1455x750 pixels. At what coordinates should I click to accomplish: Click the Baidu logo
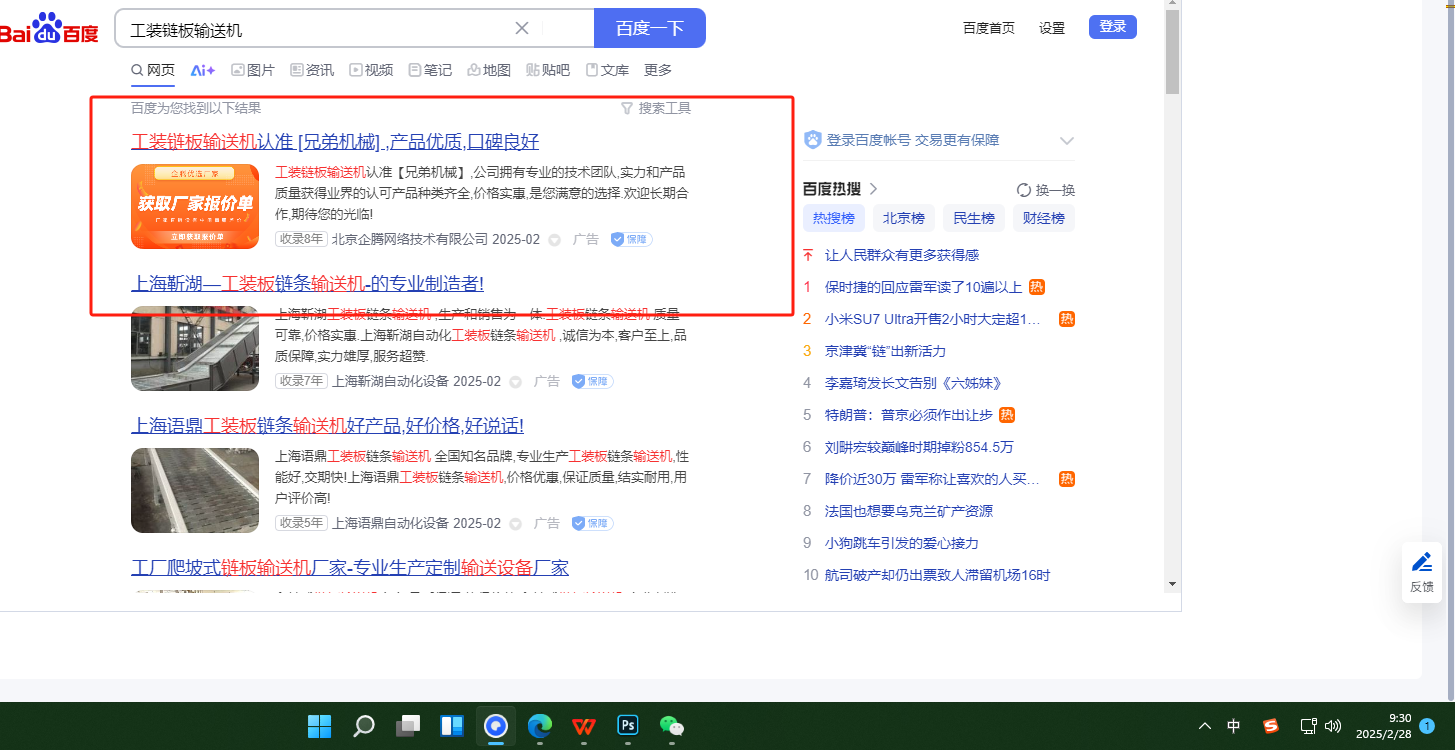point(48,30)
